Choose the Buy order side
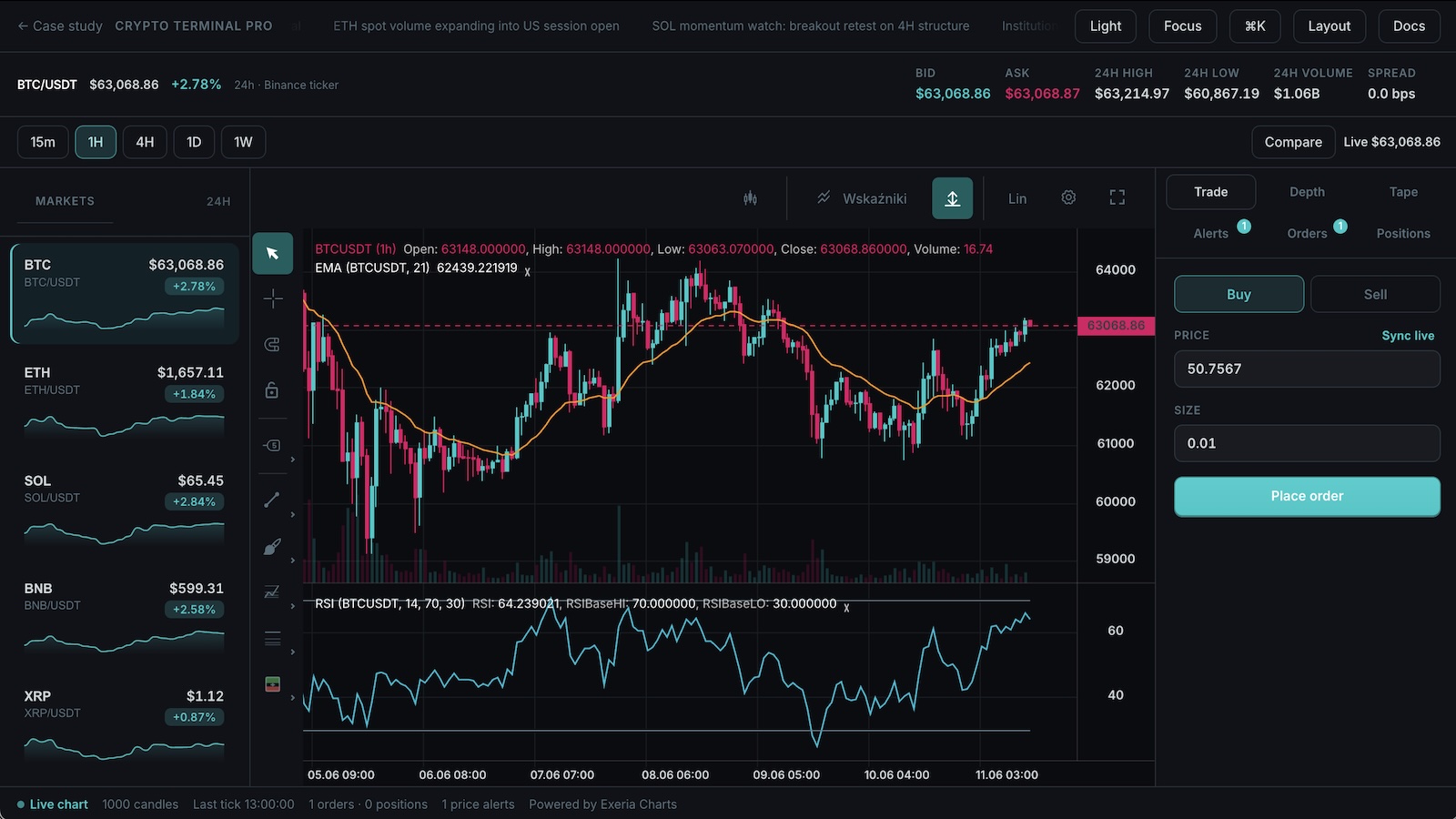 click(1239, 295)
